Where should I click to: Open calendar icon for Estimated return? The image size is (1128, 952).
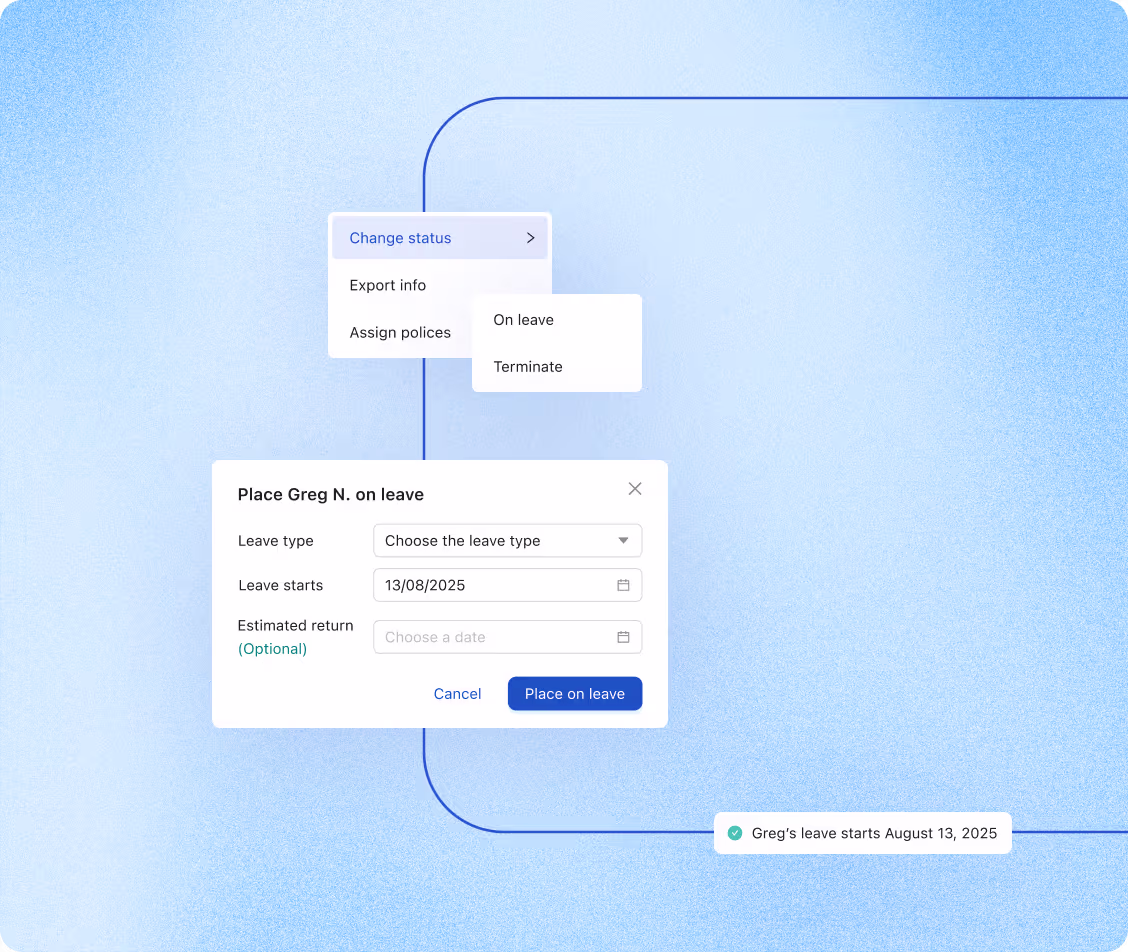[623, 638]
